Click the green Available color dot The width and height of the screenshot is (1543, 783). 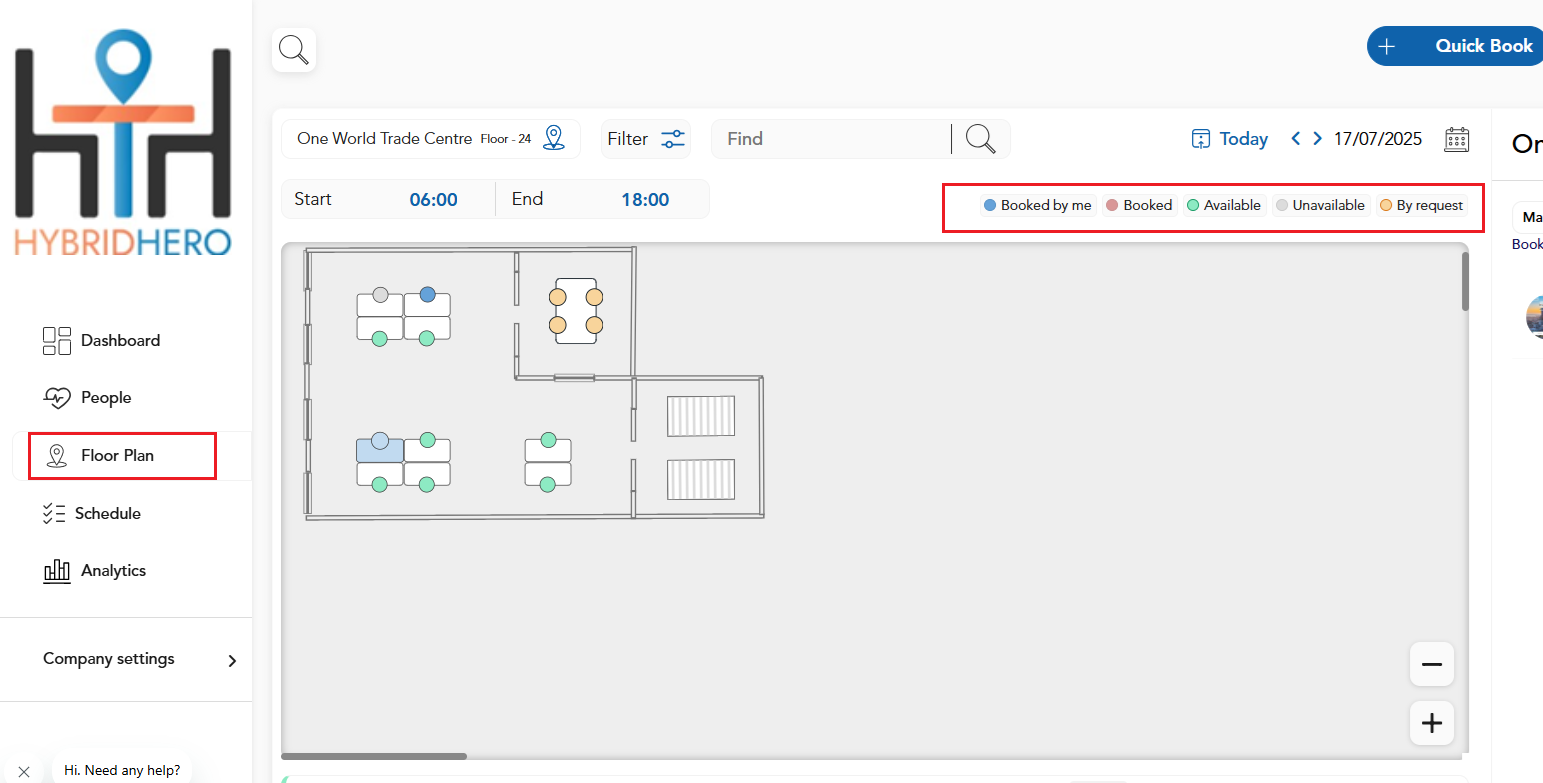click(x=1193, y=205)
